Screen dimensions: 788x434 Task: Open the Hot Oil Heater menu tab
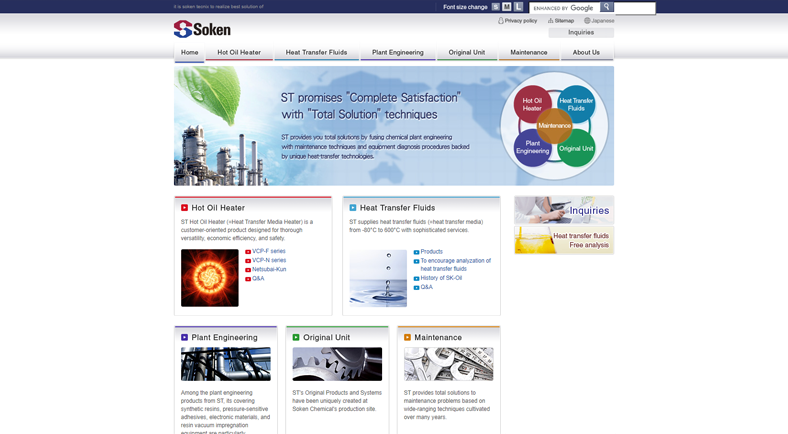[x=239, y=53]
